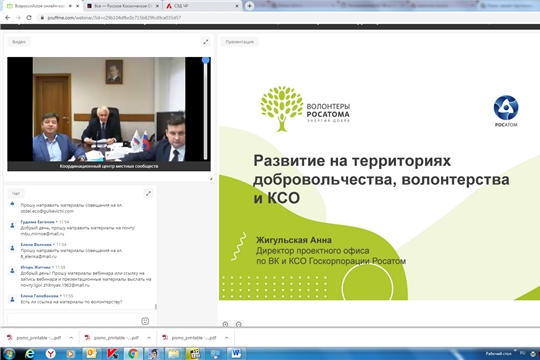Click the webinar video stream
This screenshot has height=360, width=540.
coord(109,109)
